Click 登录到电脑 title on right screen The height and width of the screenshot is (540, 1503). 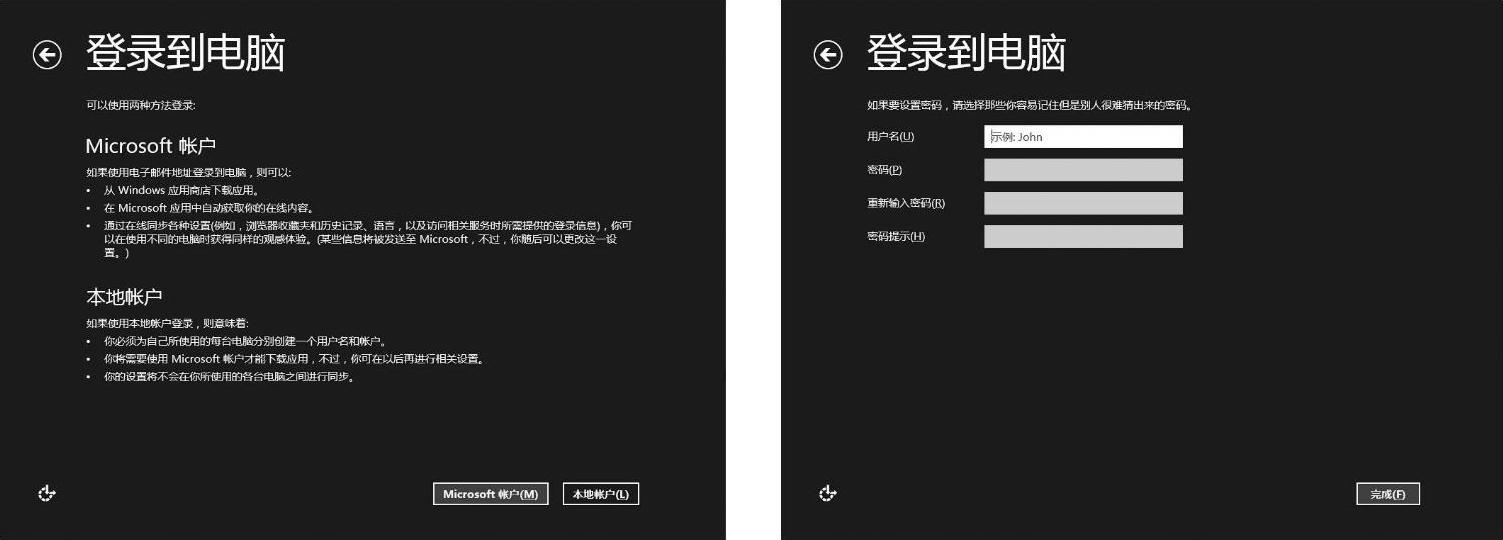click(x=966, y=53)
